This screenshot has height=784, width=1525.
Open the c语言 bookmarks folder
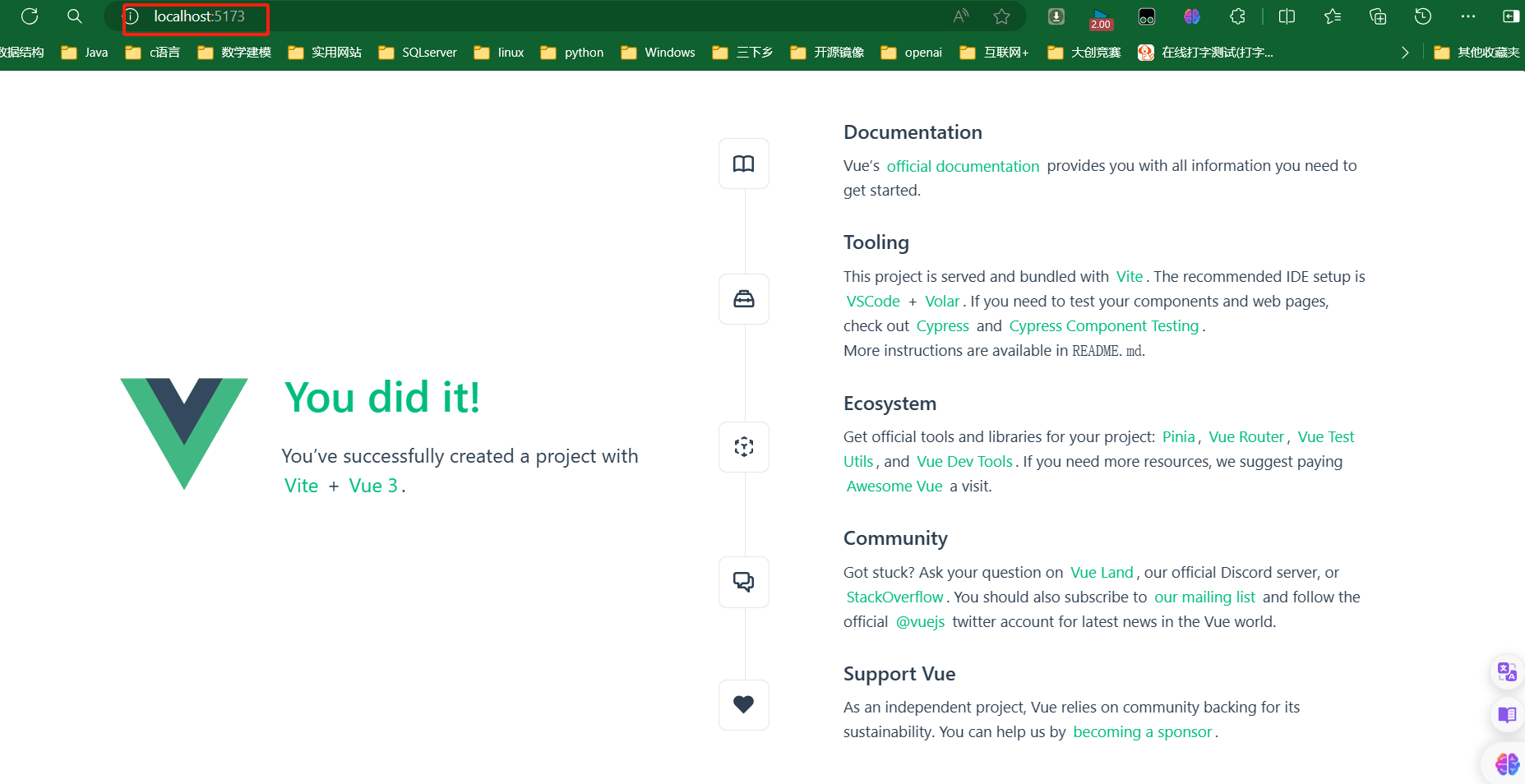pyautogui.click(x=153, y=53)
